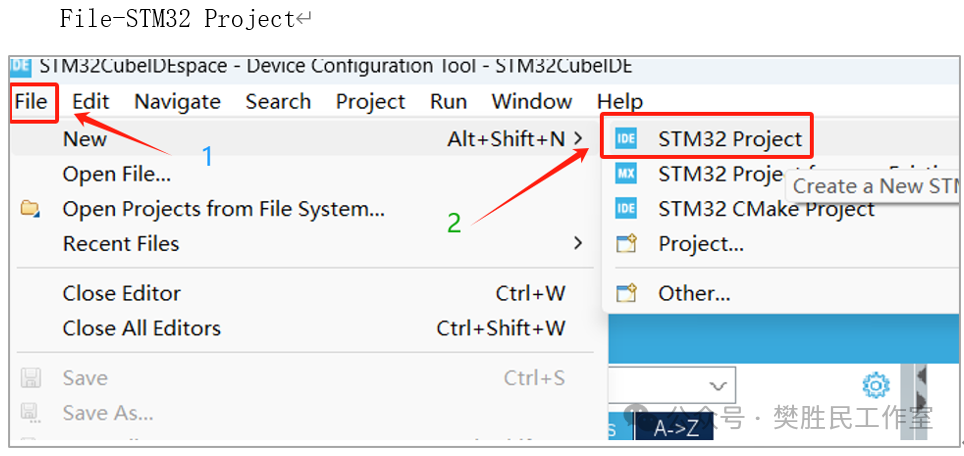Image resolution: width=964 pixels, height=456 pixels.
Task: Click the arrow next to Alt+Shift+N
Action: click(x=577, y=139)
